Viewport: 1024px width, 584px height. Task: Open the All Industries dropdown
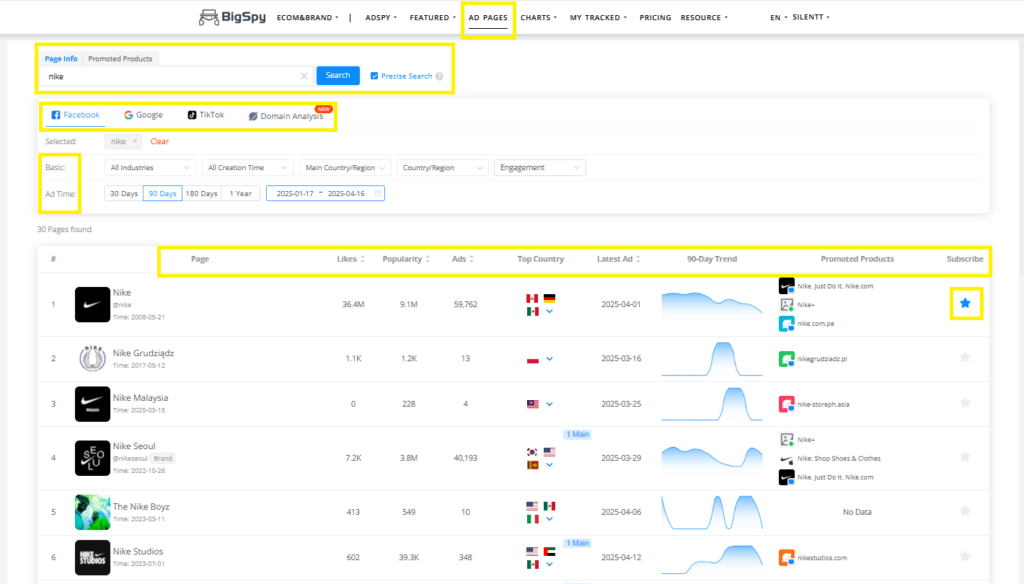(x=150, y=168)
